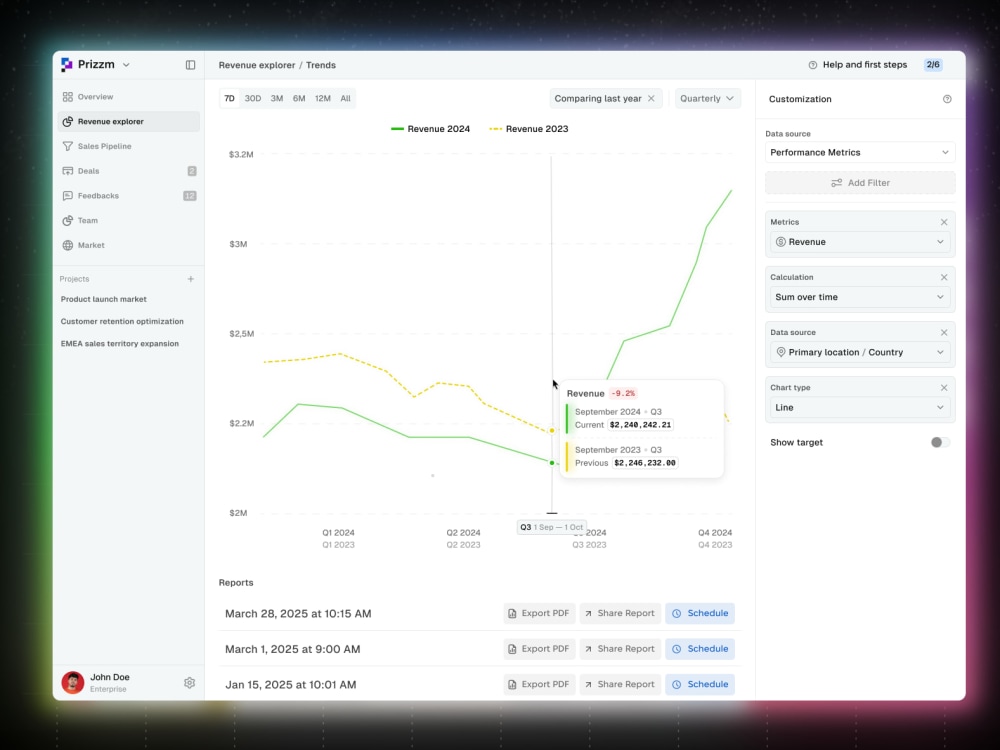This screenshot has width=1000, height=750.
Task: Click the Add Filter button
Action: 860,183
